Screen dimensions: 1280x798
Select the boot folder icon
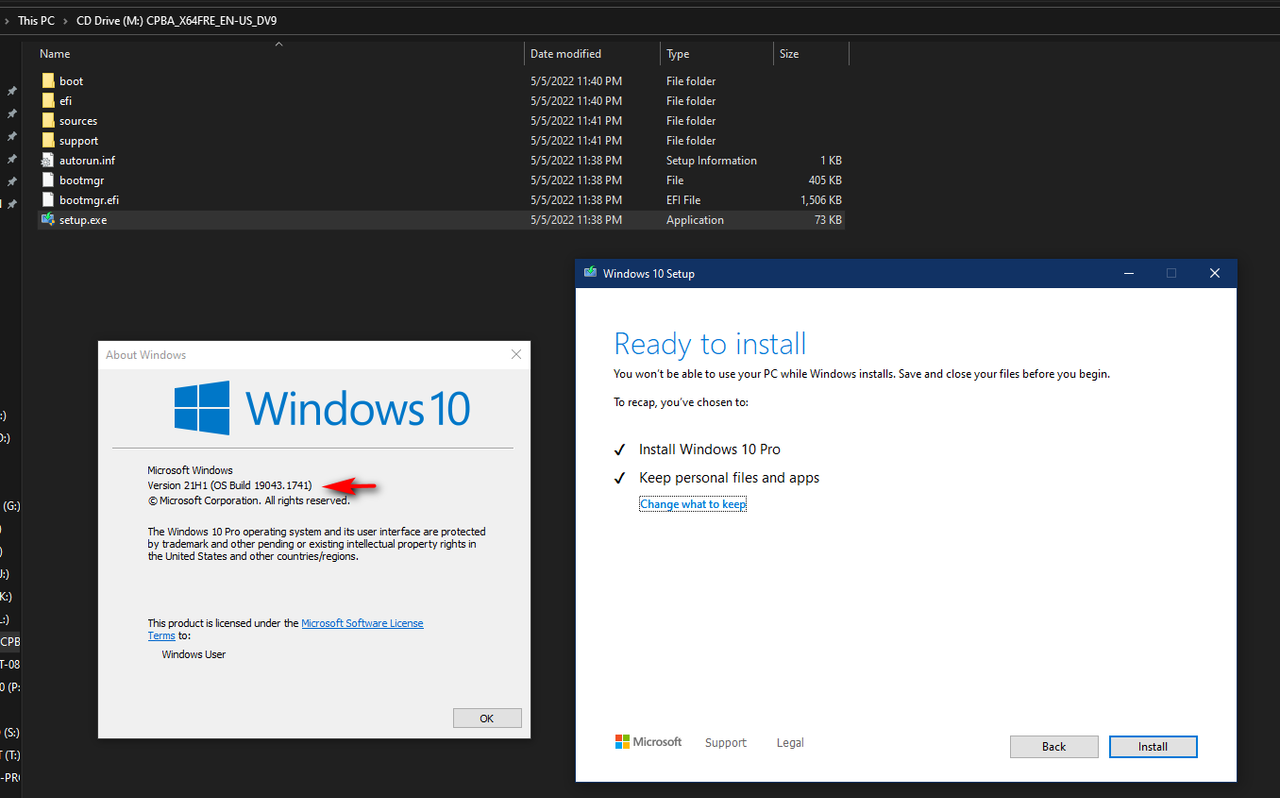point(48,81)
